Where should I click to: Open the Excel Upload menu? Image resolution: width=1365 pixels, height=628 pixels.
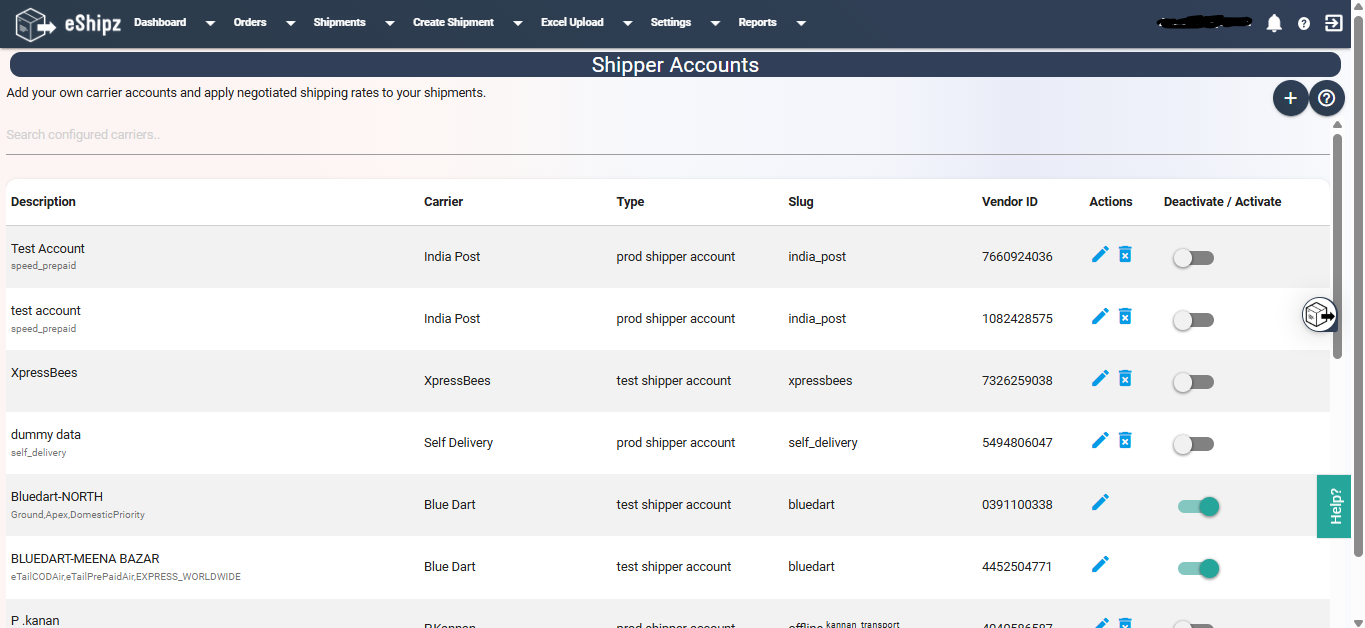click(x=572, y=22)
